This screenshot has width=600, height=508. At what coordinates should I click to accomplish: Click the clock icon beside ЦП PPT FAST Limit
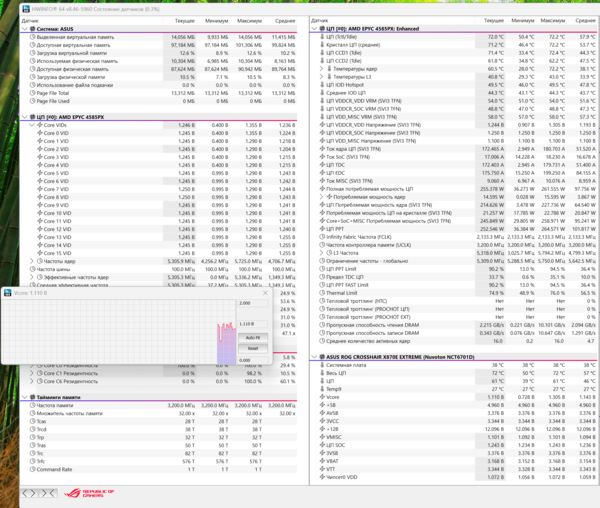pos(322,285)
